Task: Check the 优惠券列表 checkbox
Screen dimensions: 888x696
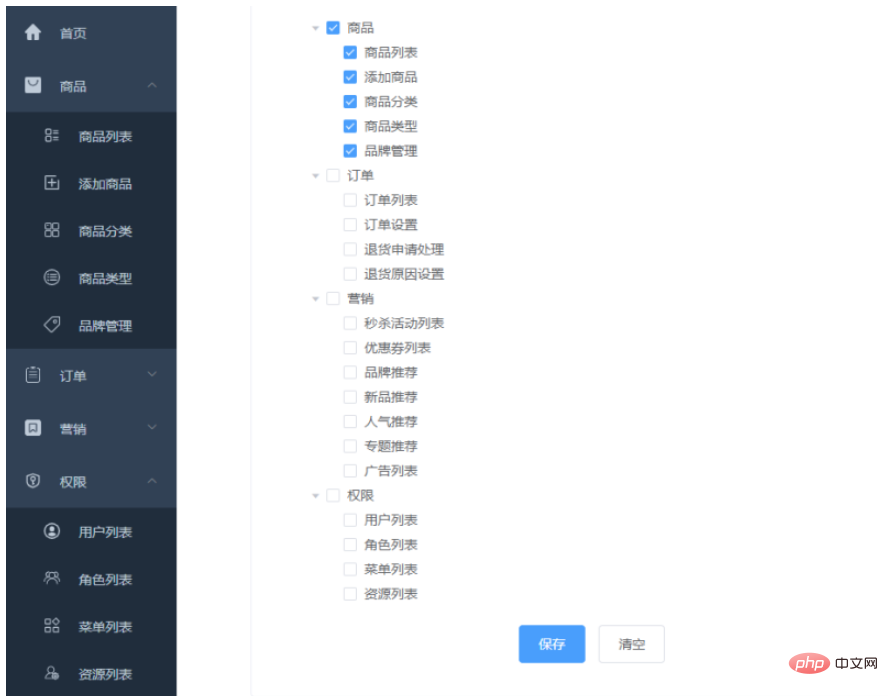Action: click(x=350, y=348)
